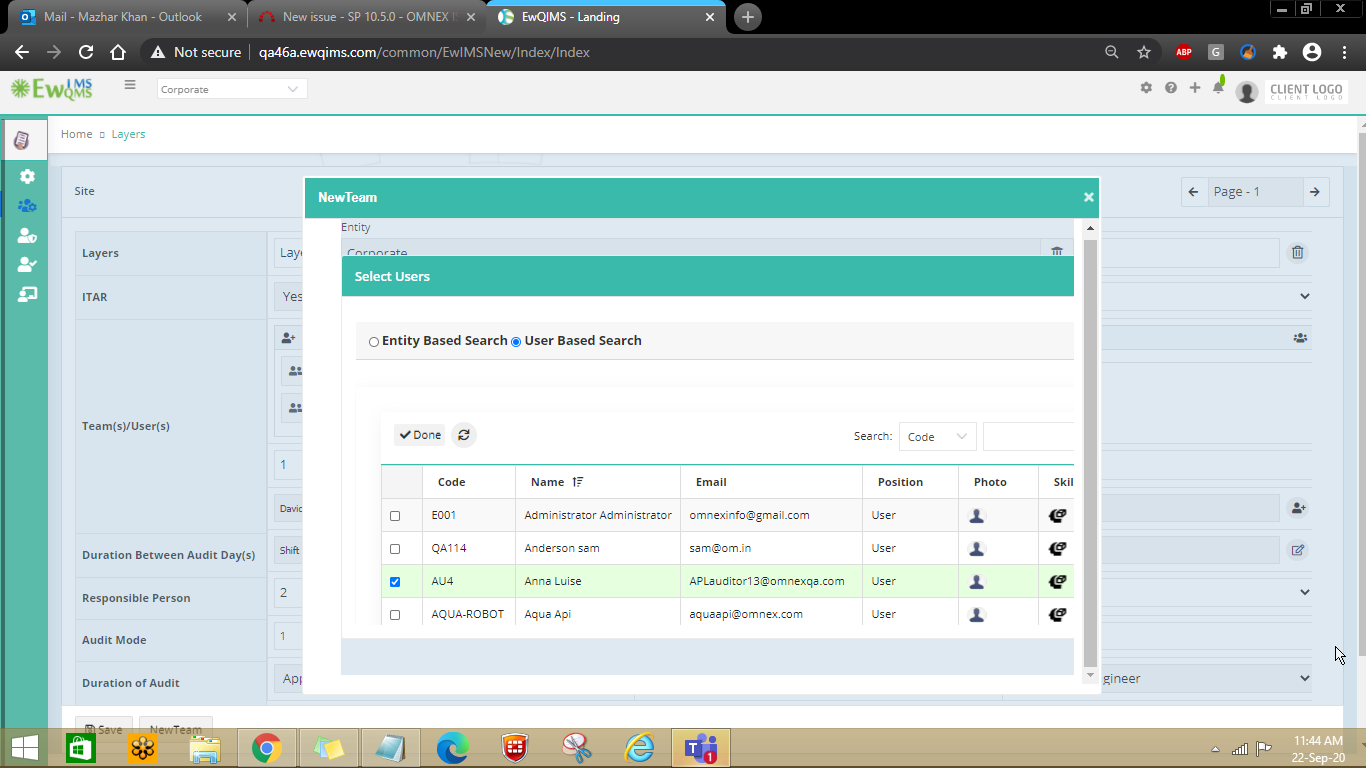The width and height of the screenshot is (1366, 768).
Task: Open the user-check sidebar icon
Action: (27, 265)
